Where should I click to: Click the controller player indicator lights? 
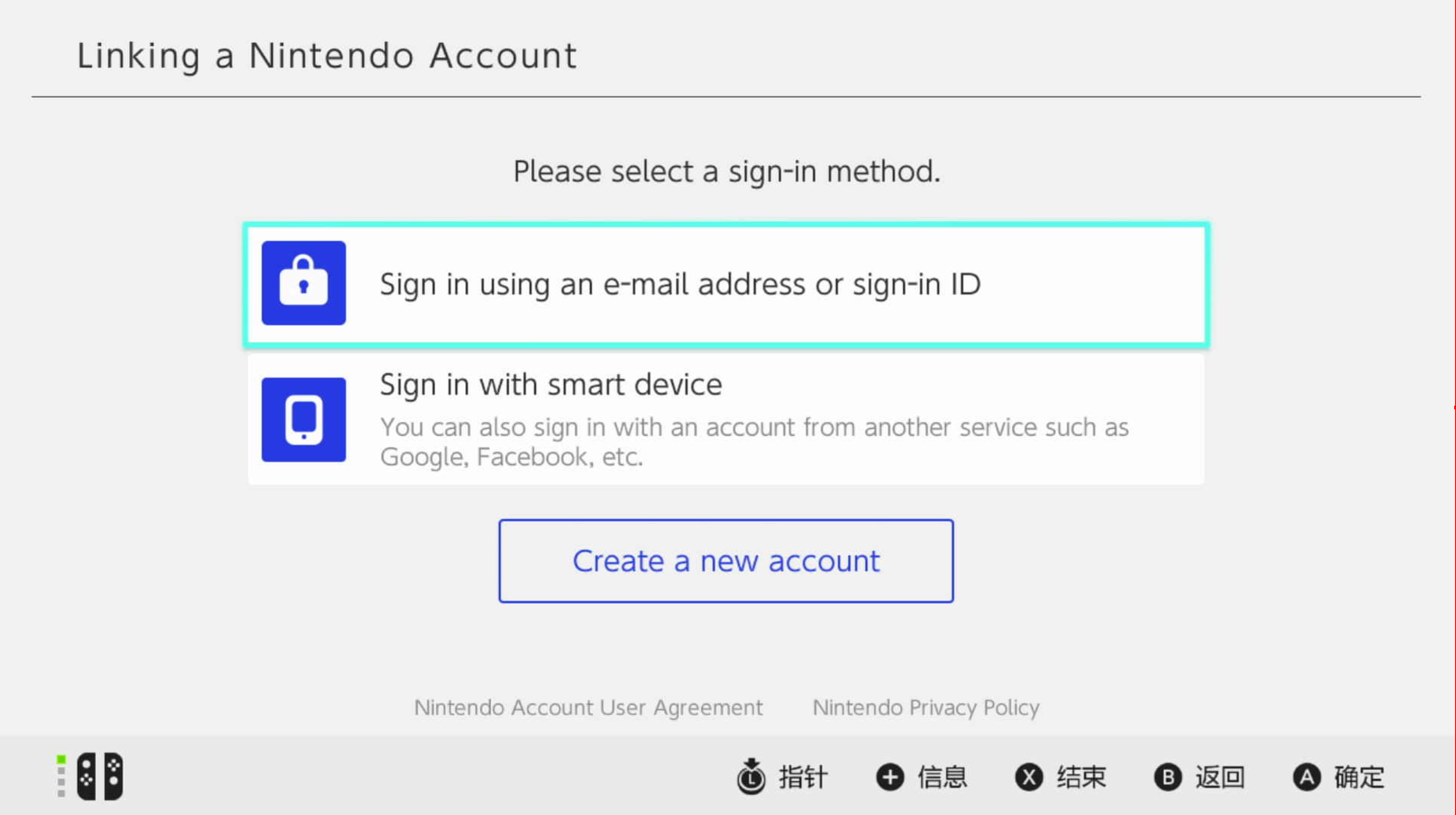coord(61,776)
